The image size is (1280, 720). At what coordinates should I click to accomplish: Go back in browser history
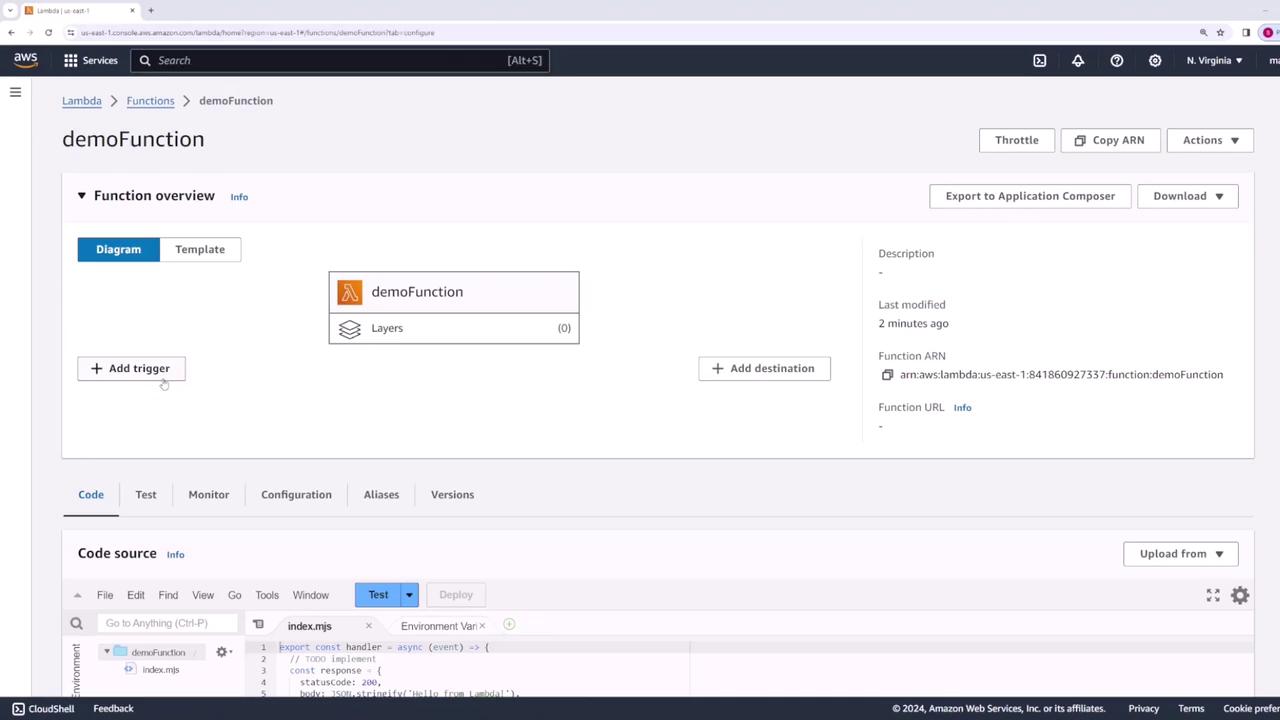(11, 32)
